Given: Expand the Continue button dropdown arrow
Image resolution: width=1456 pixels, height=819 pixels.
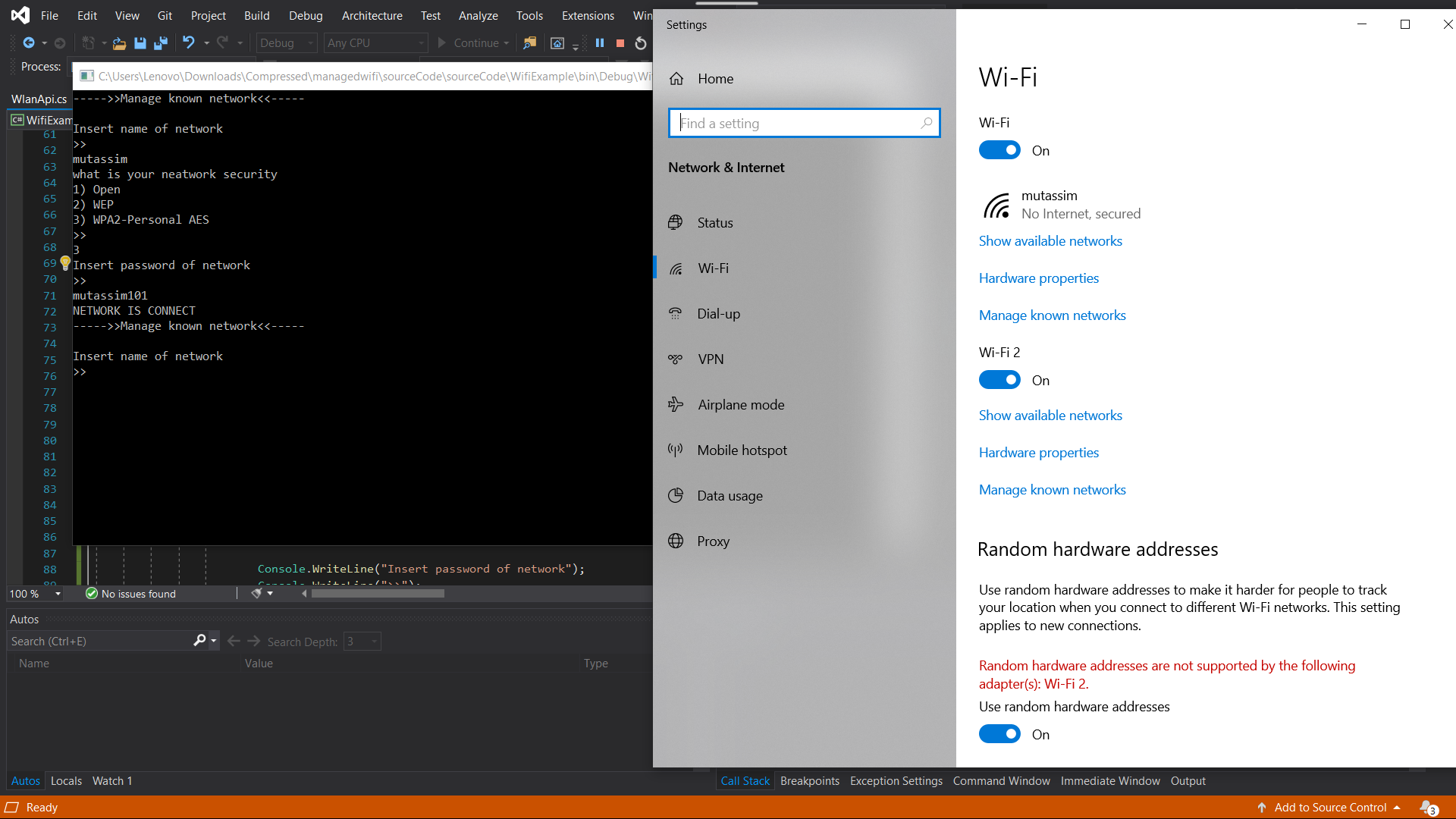Looking at the screenshot, I should 507,43.
